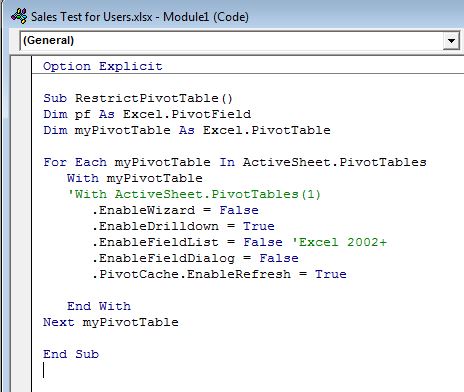The height and width of the screenshot is (392, 464).
Task: Click 'Dim myPivotTable As Excel.PivotTable' line
Action: 187,130
